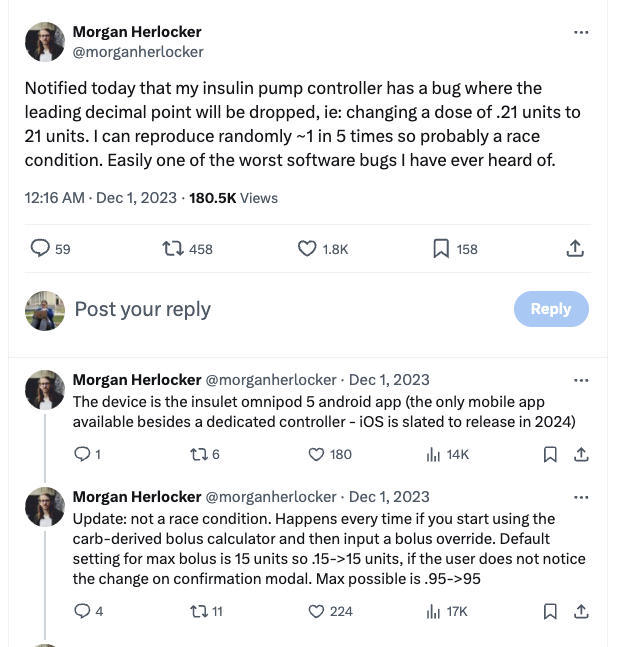Screen dimensions: 633x647
Task: Share the Update not a race condition reply
Action: [580, 611]
